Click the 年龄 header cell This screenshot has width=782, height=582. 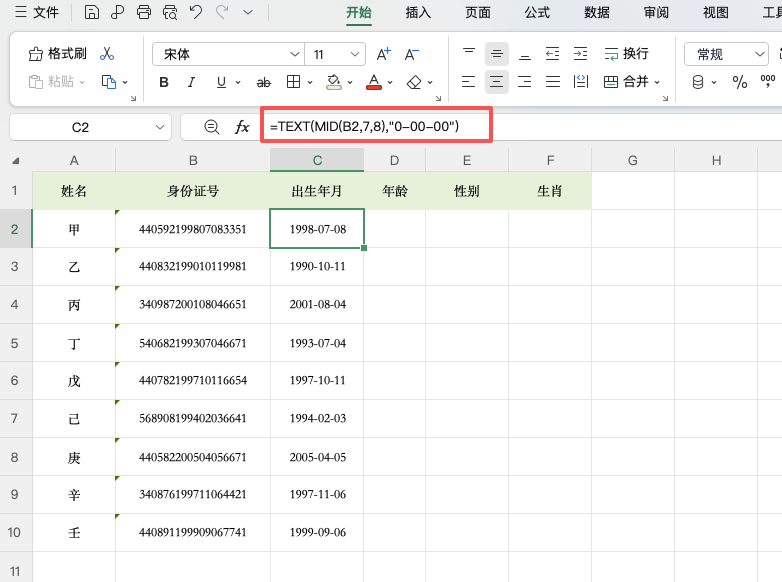click(394, 191)
